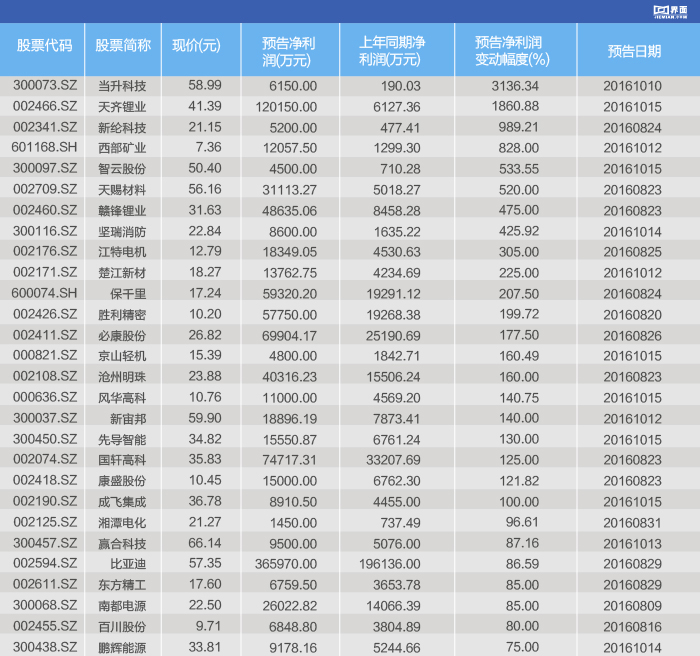
Task: Click the 预告净利润变动幅度(%) column header
Action: (x=512, y=51)
